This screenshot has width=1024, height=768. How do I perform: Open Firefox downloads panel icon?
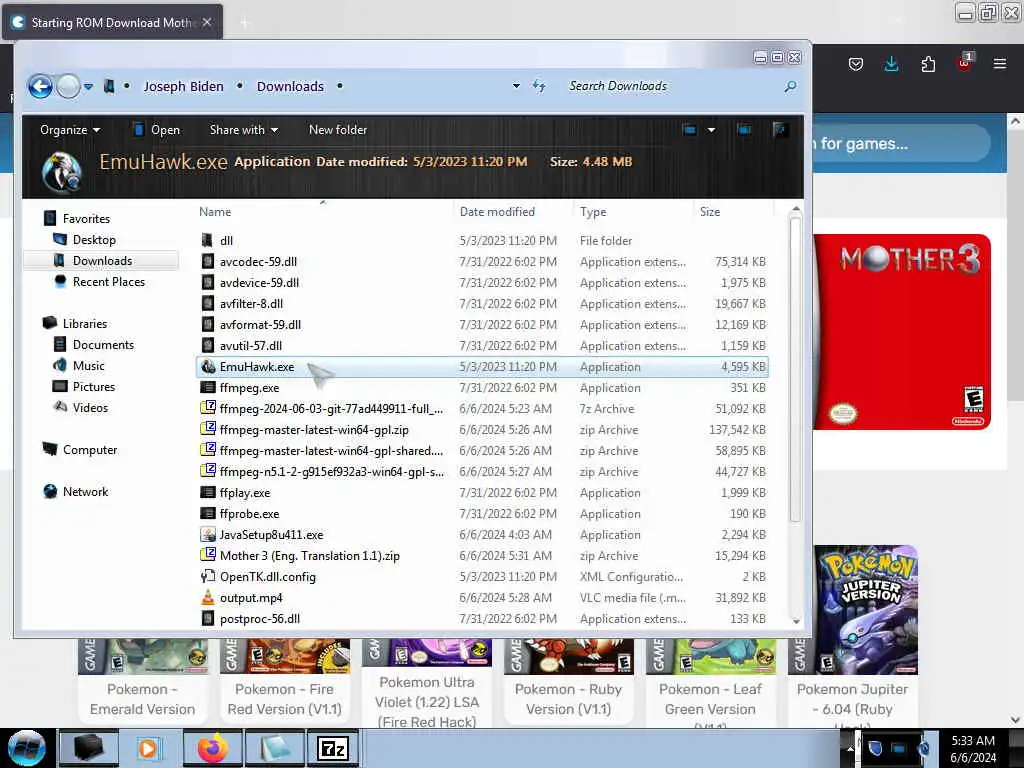tap(891, 64)
